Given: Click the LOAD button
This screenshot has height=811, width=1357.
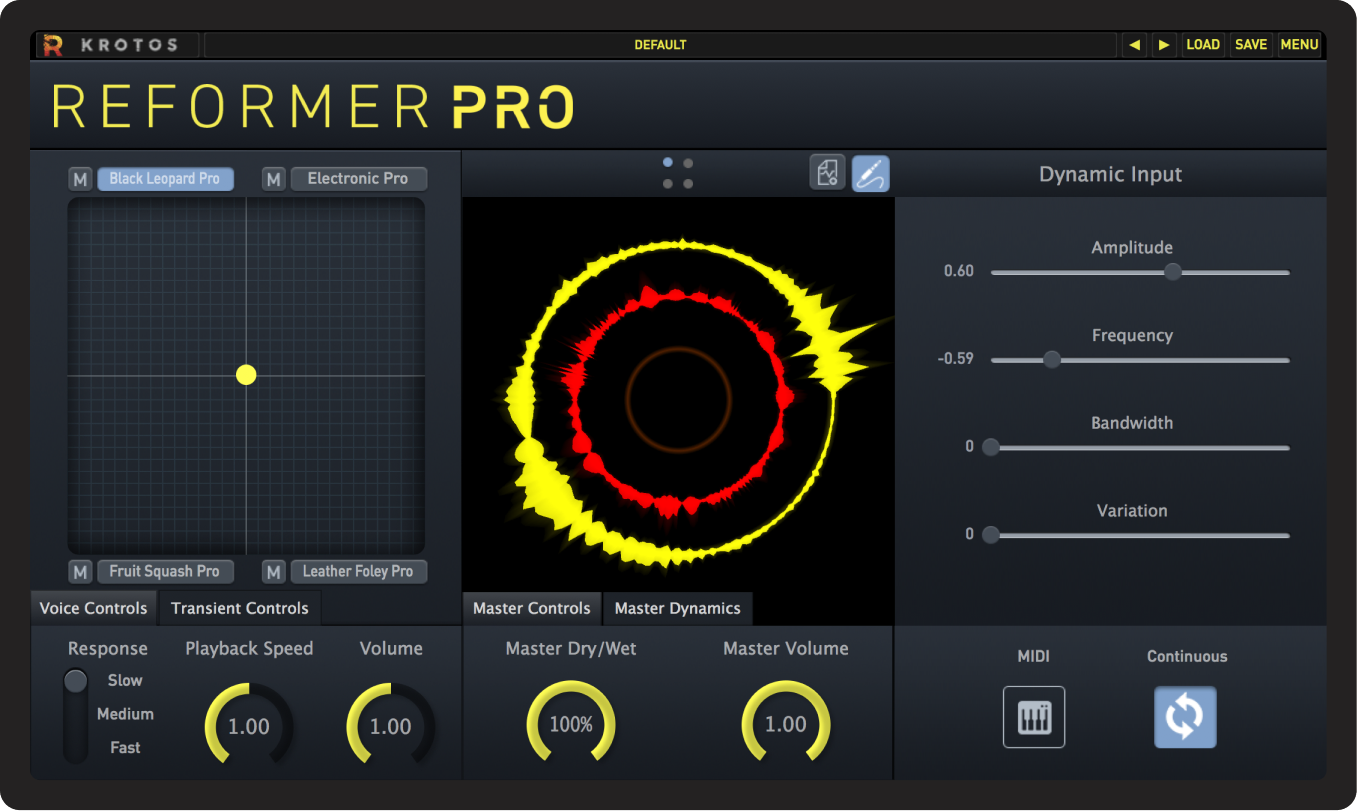Looking at the screenshot, I should (x=1203, y=45).
